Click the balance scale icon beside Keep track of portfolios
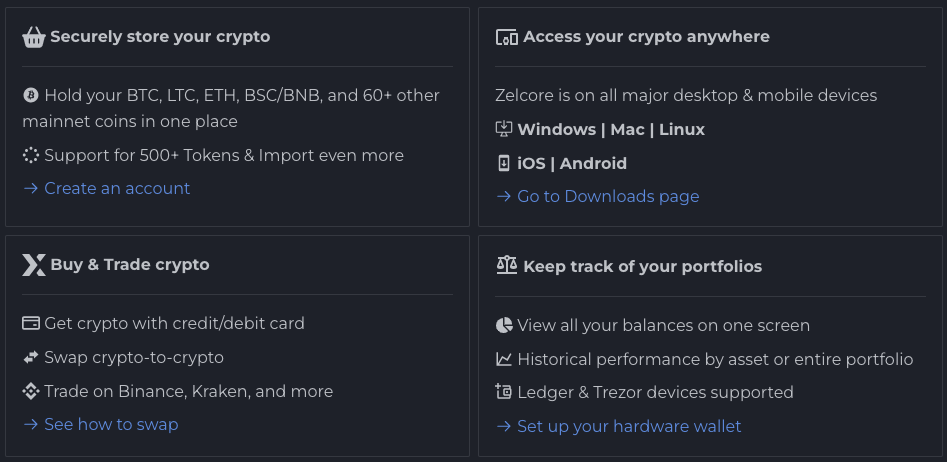 click(x=507, y=265)
